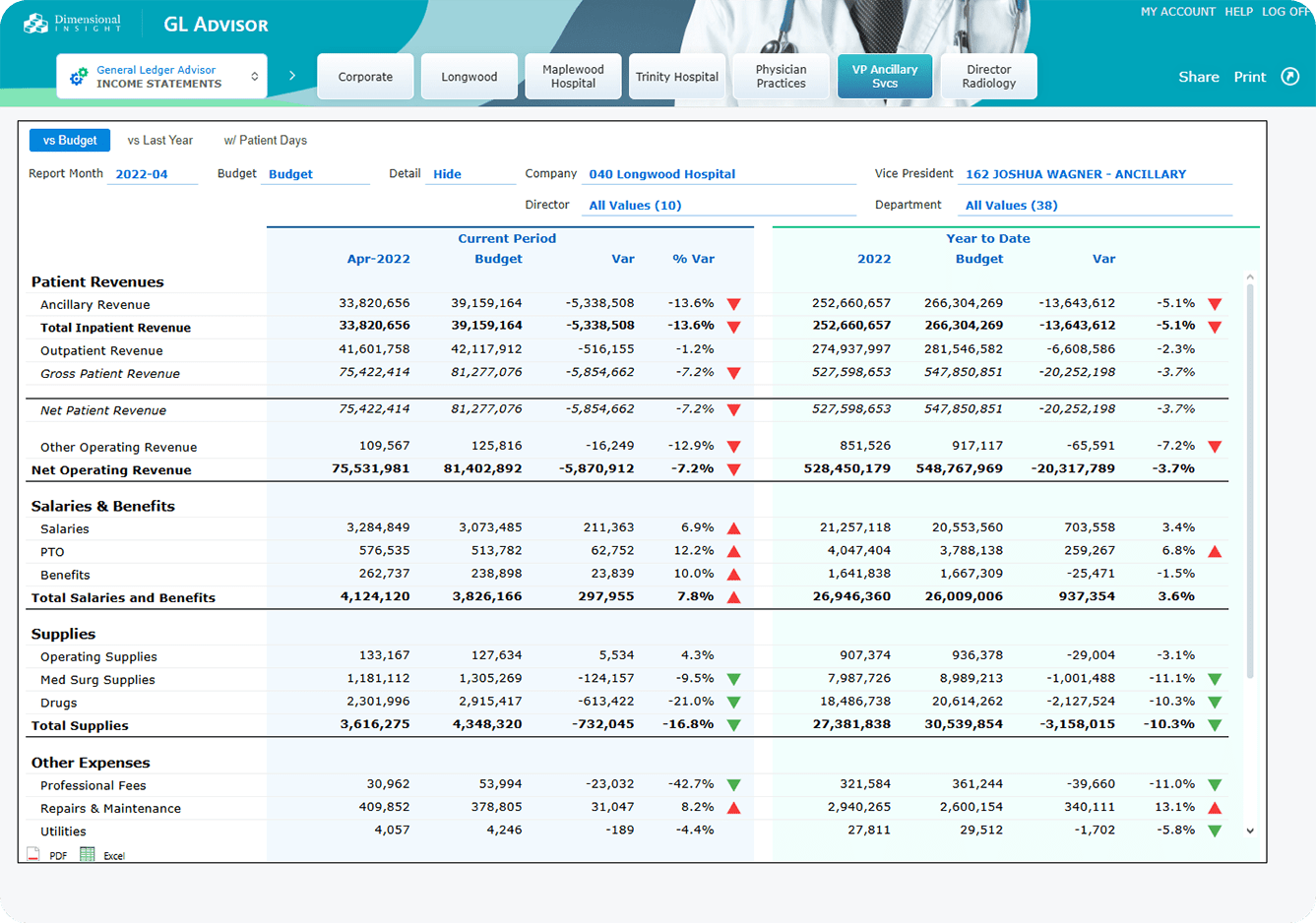Click red down arrow on Ancillary Revenue row

[733, 304]
